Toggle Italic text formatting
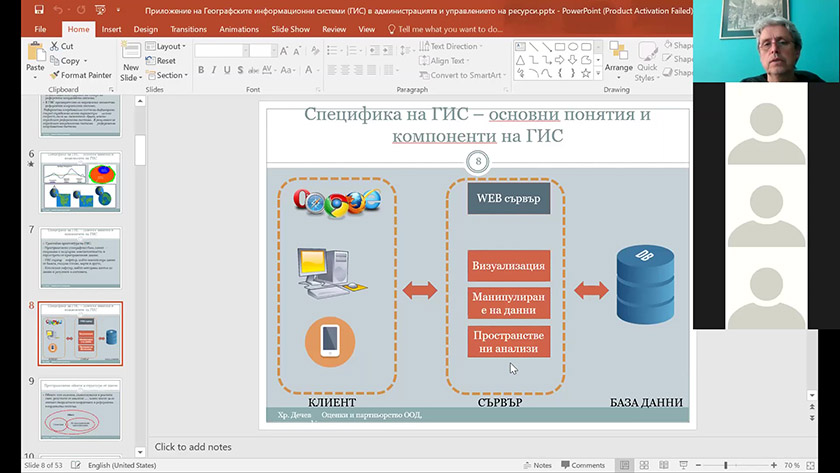This screenshot has width=840, height=473. point(214,70)
